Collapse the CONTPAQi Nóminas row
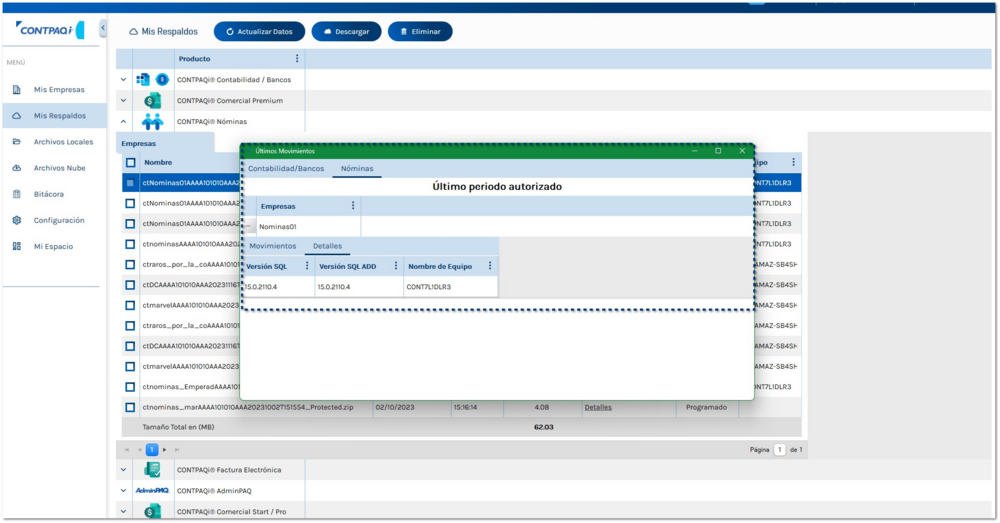The height and width of the screenshot is (523, 1000). (x=124, y=122)
